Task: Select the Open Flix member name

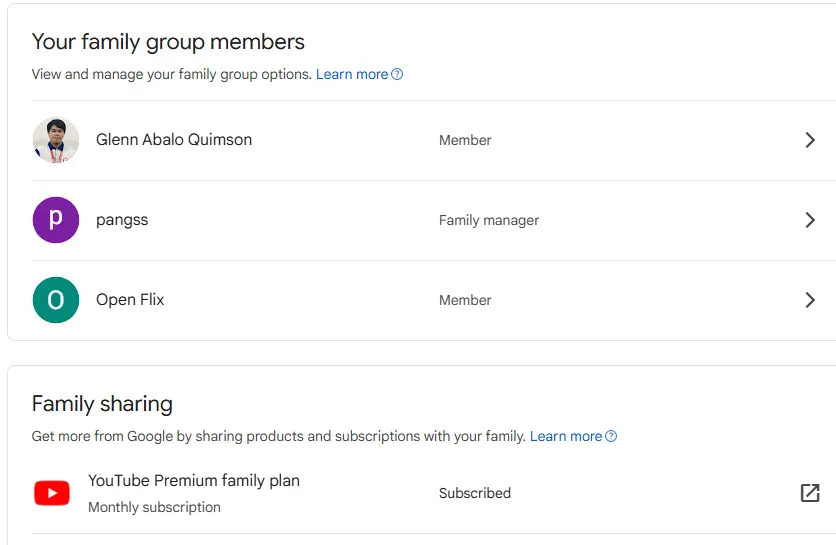Action: click(x=130, y=300)
